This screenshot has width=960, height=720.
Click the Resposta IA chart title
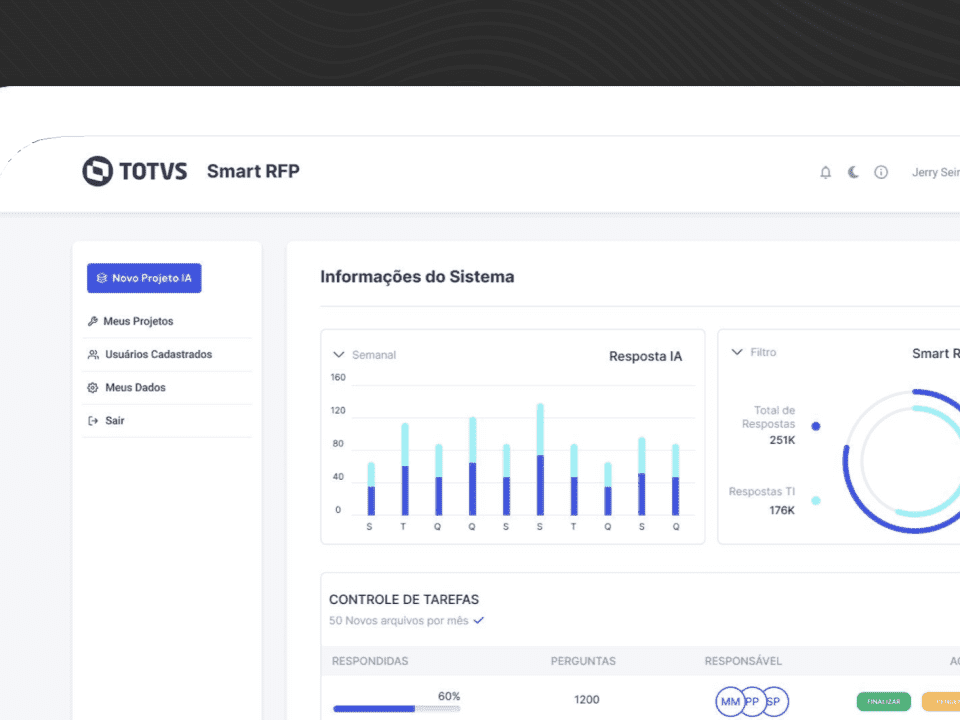645,356
